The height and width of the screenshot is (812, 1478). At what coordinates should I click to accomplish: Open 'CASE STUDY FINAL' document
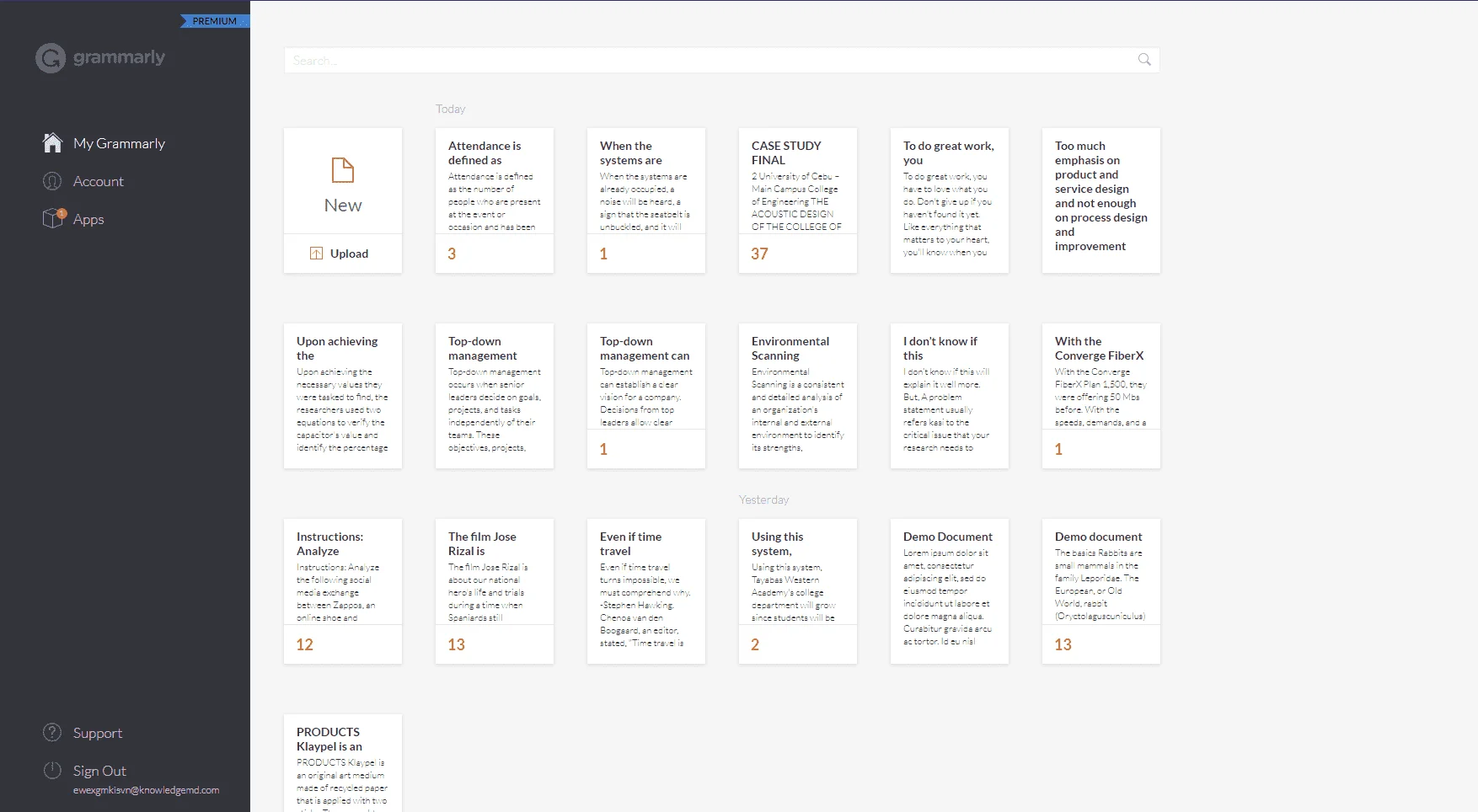[798, 200]
